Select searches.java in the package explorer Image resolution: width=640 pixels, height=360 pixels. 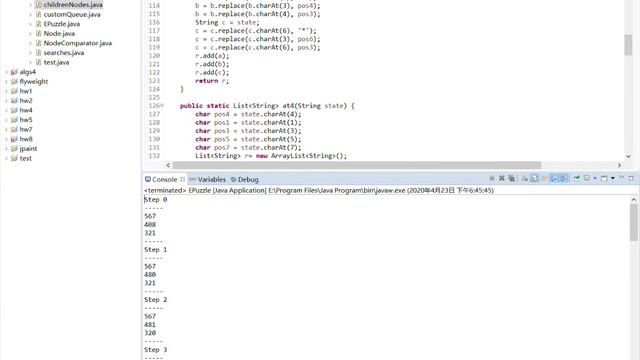[x=64, y=53]
